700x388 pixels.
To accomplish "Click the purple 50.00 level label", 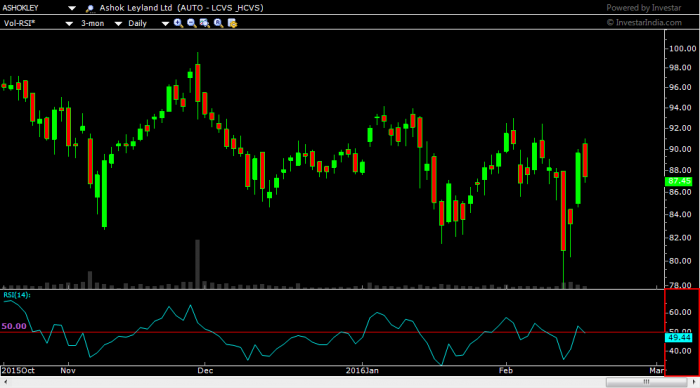I will (x=14, y=326).
